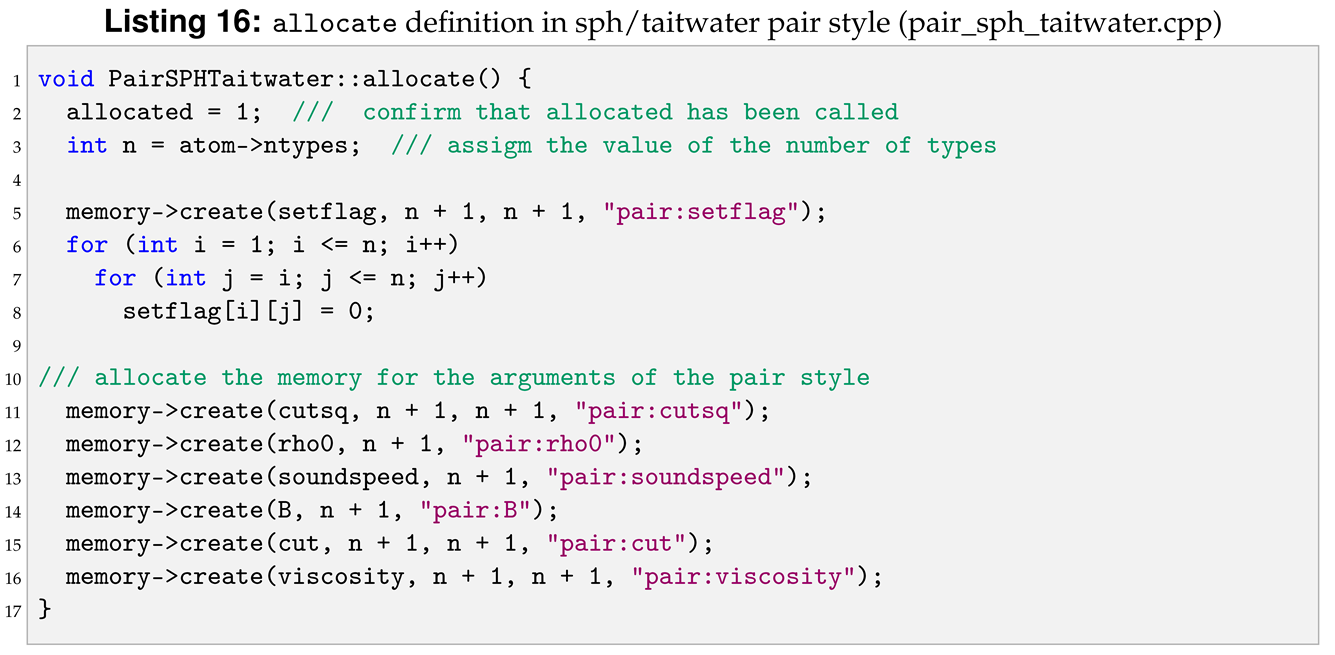Click the string "pair:viscosity" on line 16
This screenshot has height=655, width=1335.
[x=744, y=576]
